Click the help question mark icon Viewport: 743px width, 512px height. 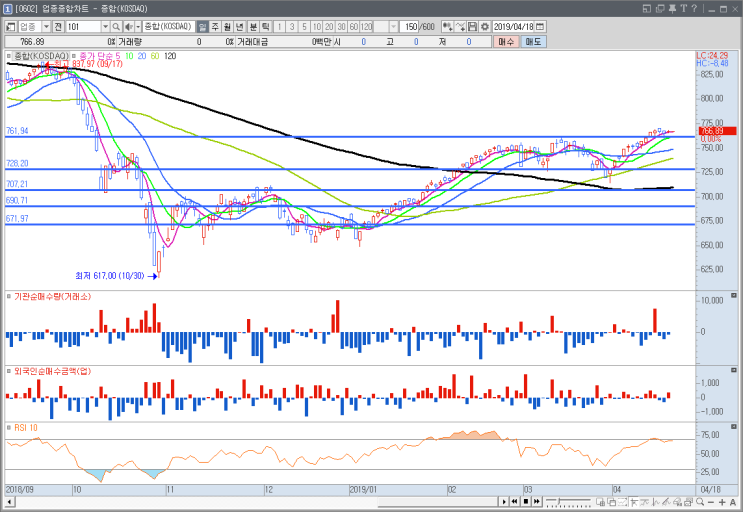694,9
